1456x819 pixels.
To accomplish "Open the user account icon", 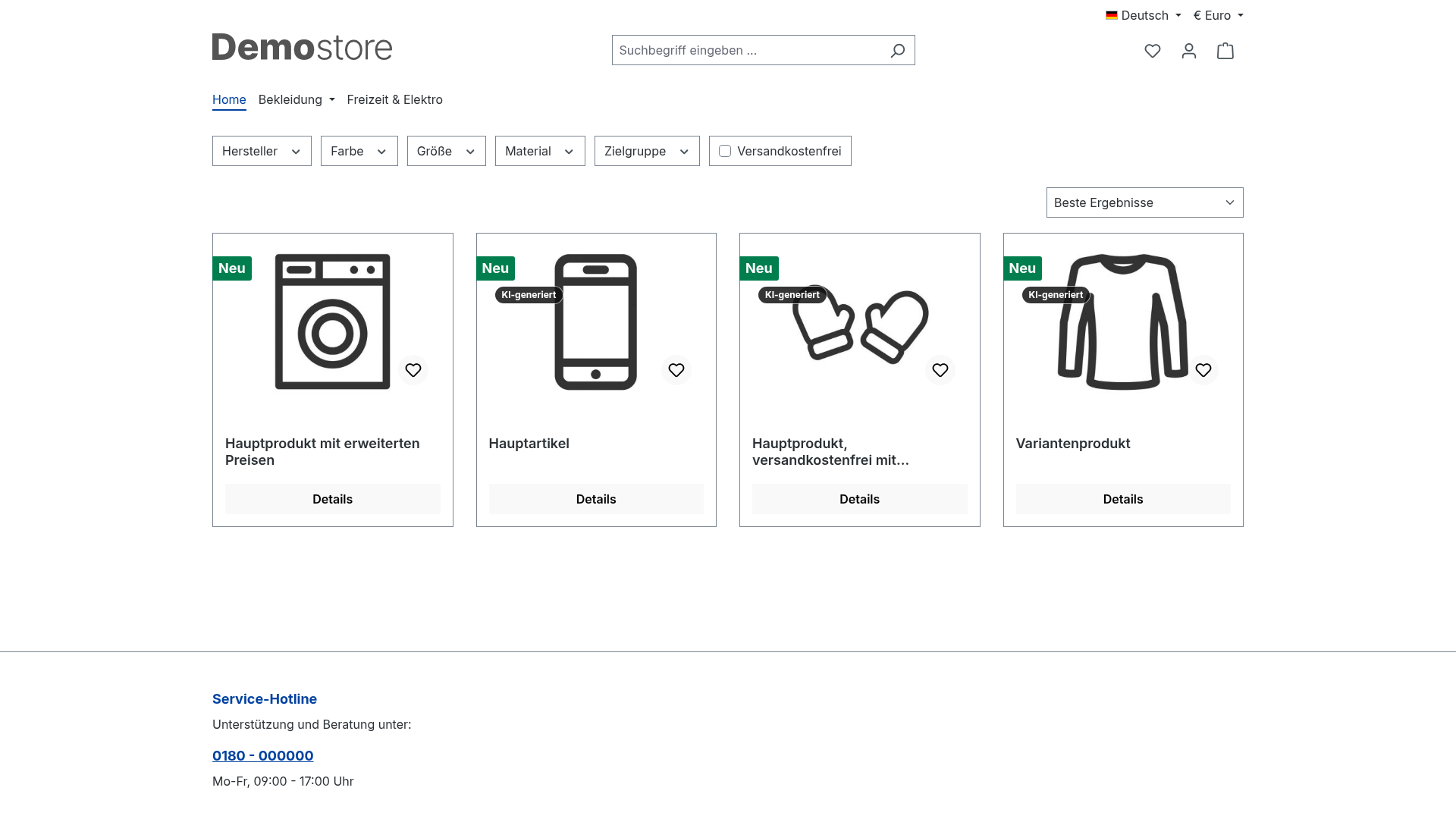I will (1189, 51).
